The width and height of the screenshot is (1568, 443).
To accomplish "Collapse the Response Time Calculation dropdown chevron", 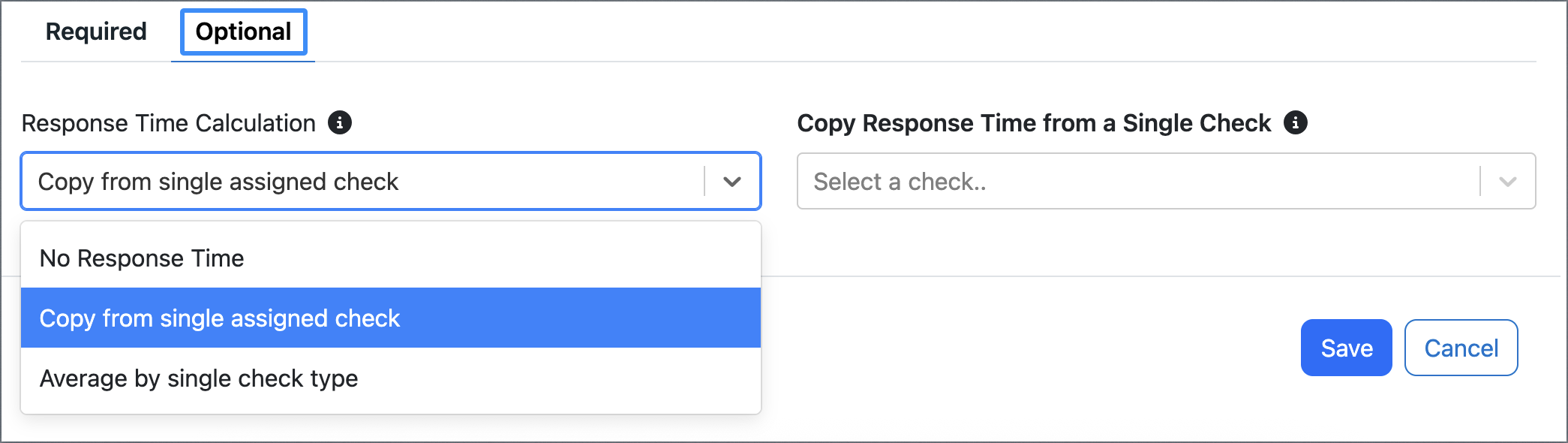I will [x=732, y=181].
